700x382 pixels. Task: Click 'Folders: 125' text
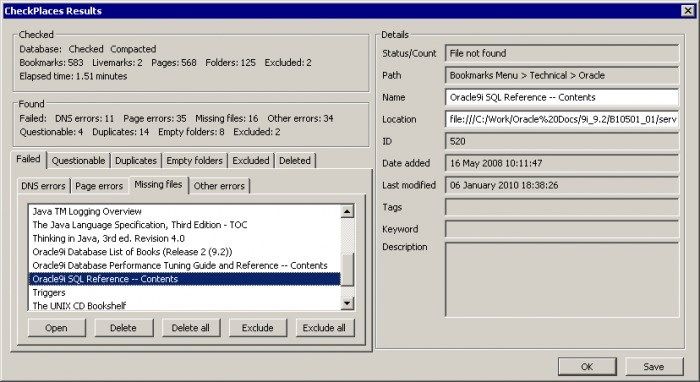pyautogui.click(x=230, y=63)
